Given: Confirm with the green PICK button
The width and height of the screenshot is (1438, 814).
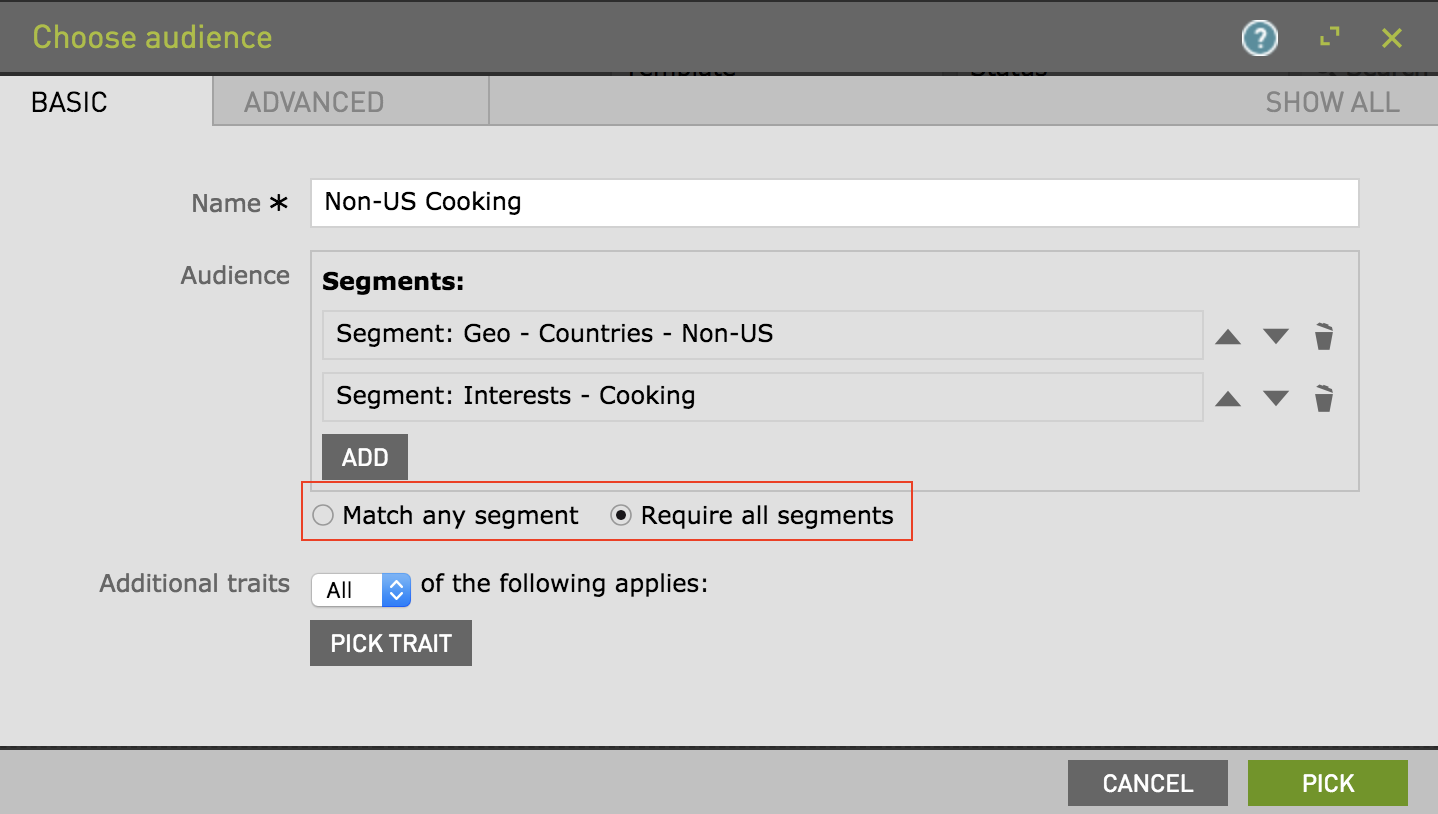Looking at the screenshot, I should click(x=1327, y=783).
